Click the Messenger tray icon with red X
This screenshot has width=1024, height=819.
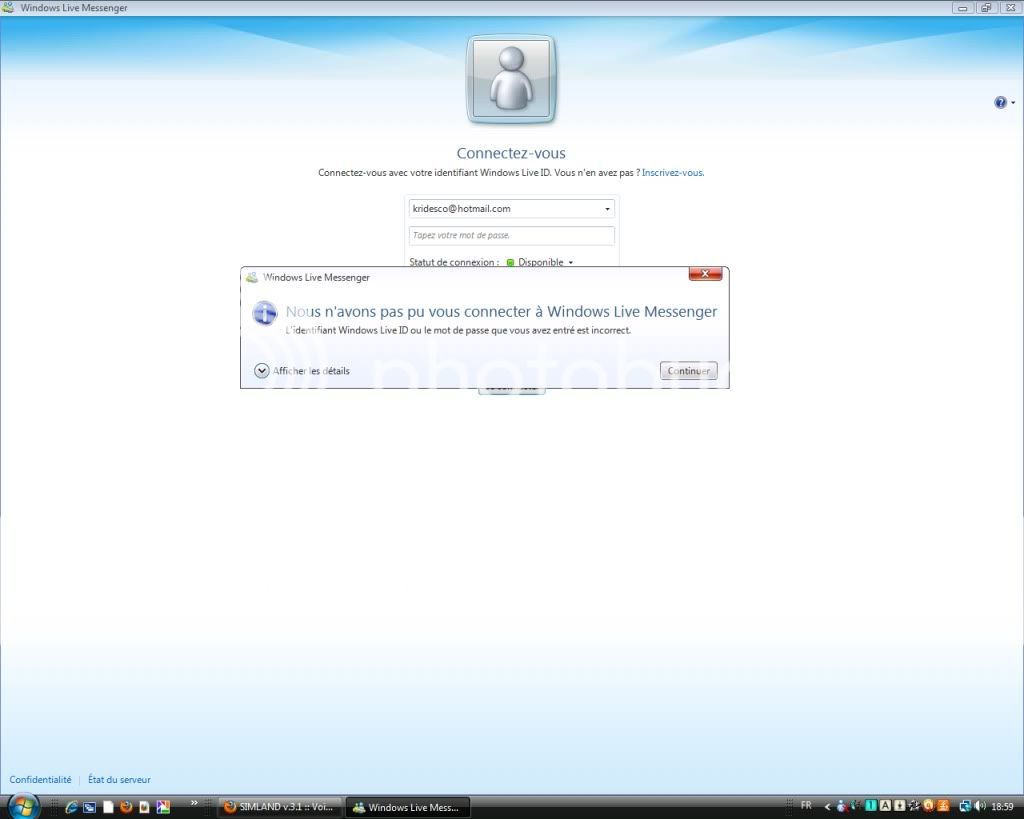click(x=842, y=807)
